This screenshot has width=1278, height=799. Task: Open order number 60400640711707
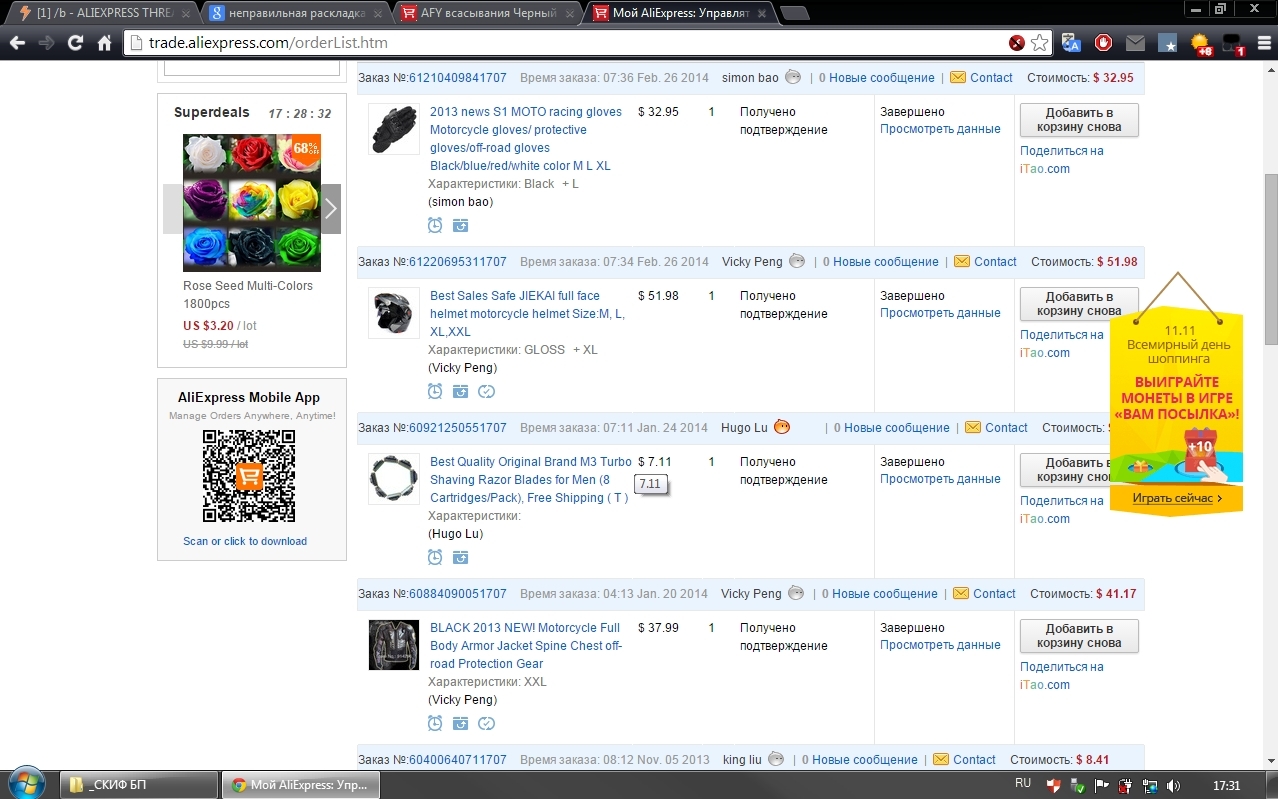pyautogui.click(x=457, y=759)
